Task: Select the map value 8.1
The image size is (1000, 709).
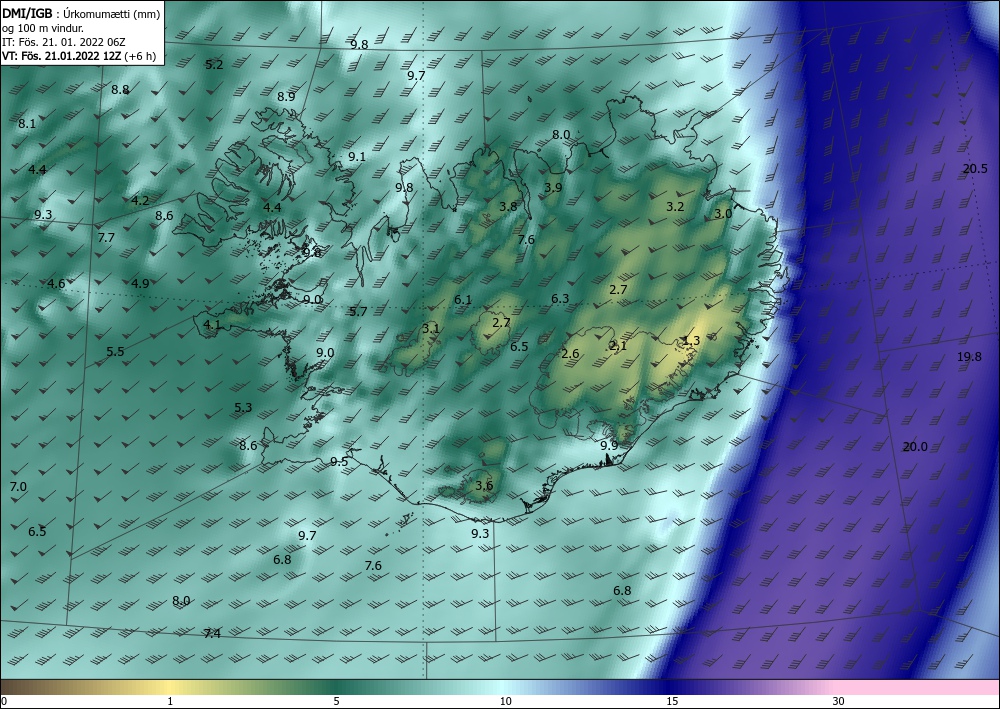Action: tap(27, 124)
